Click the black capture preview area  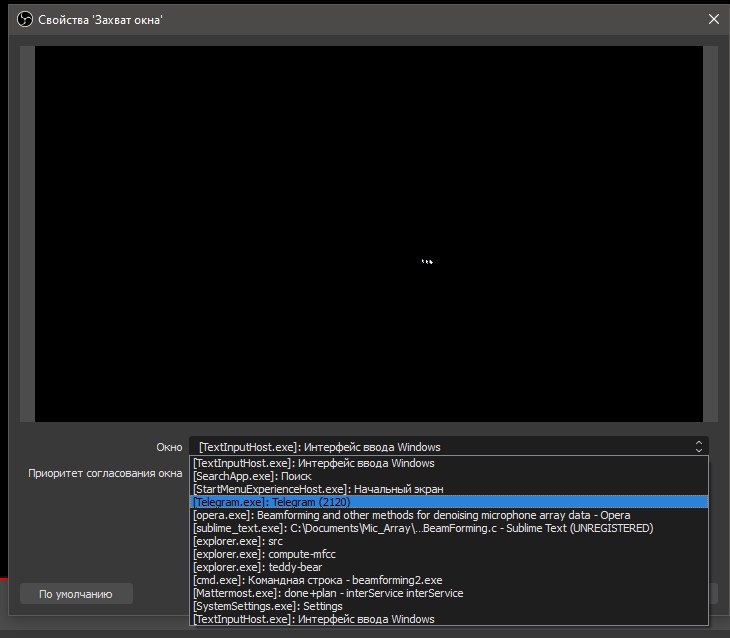369,234
